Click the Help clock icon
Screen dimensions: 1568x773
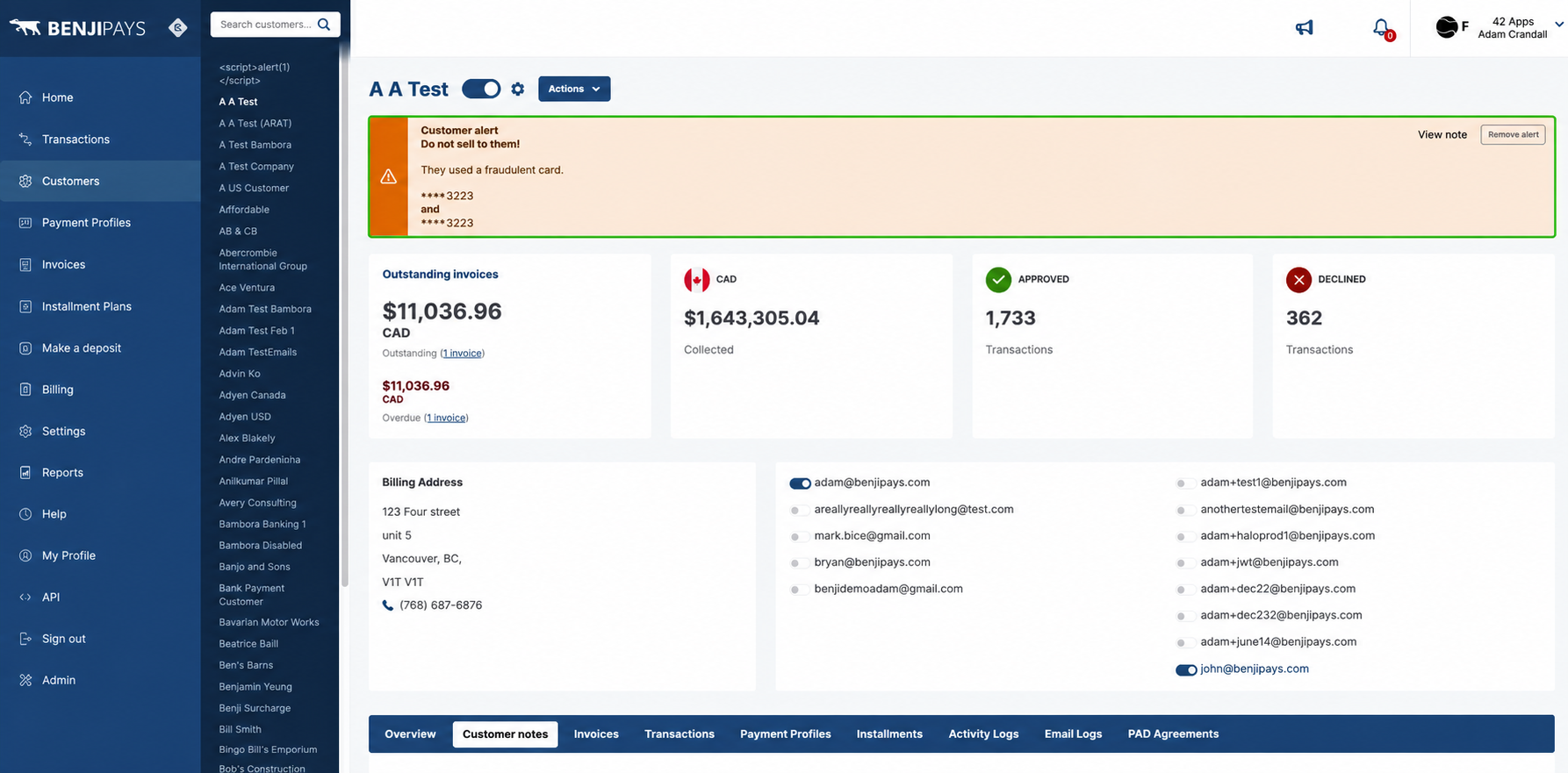point(25,514)
